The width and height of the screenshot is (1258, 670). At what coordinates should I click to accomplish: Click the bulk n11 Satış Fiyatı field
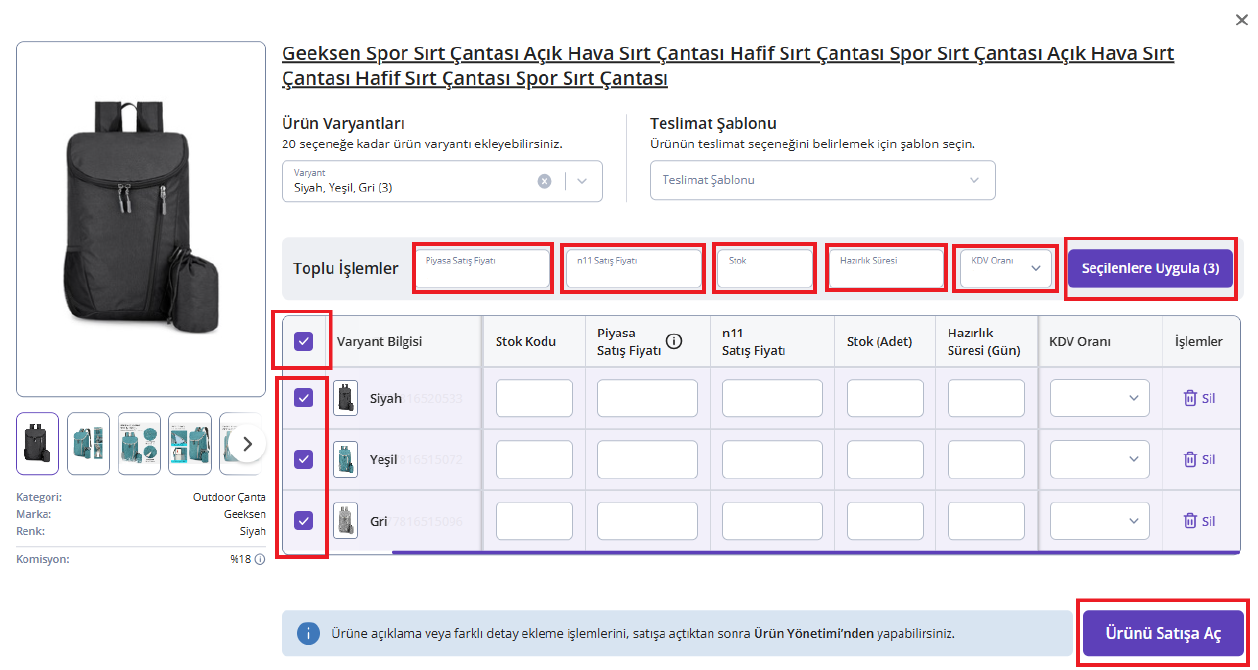click(x=631, y=268)
